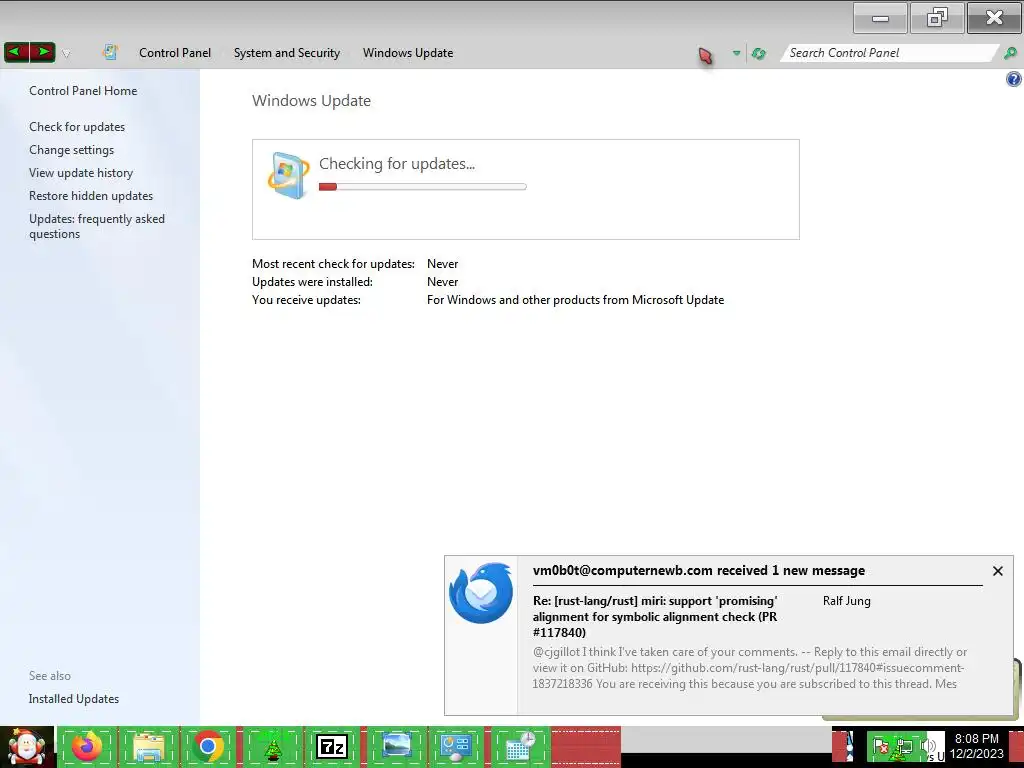Navigate to System and Security breadcrumb
This screenshot has height=768, width=1024.
pyautogui.click(x=287, y=53)
